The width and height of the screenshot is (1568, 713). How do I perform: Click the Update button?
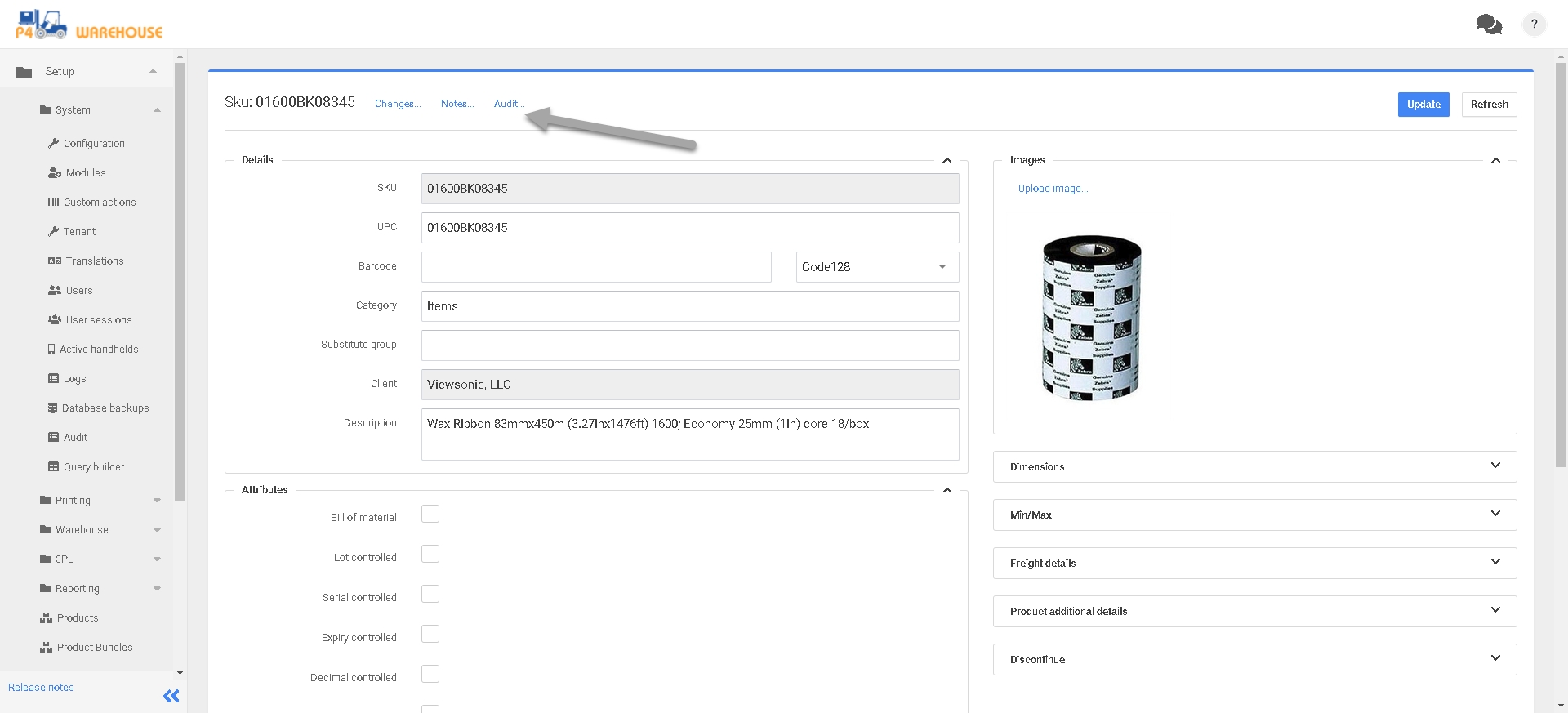point(1423,105)
